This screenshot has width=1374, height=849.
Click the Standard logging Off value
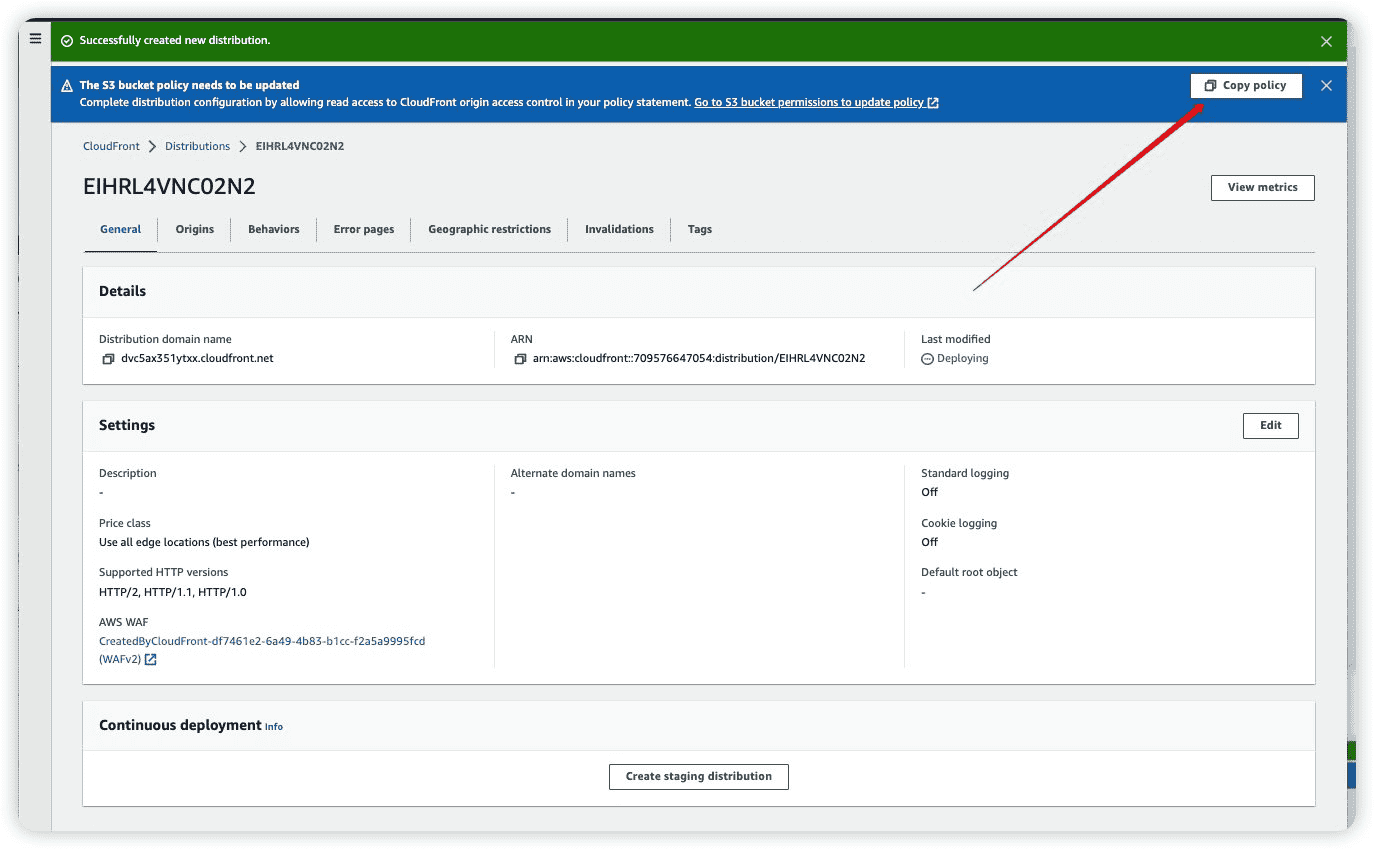point(929,492)
